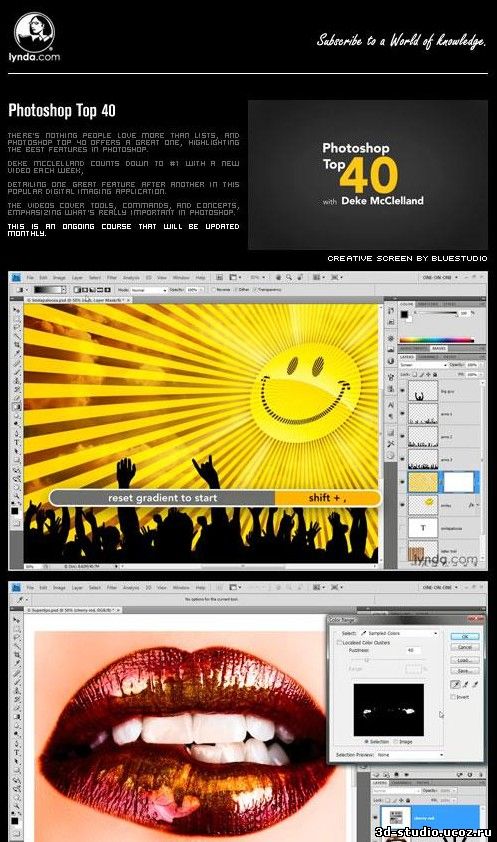Enable Localized Color Clusters checkbox
497x842 pixels.
tap(339, 643)
